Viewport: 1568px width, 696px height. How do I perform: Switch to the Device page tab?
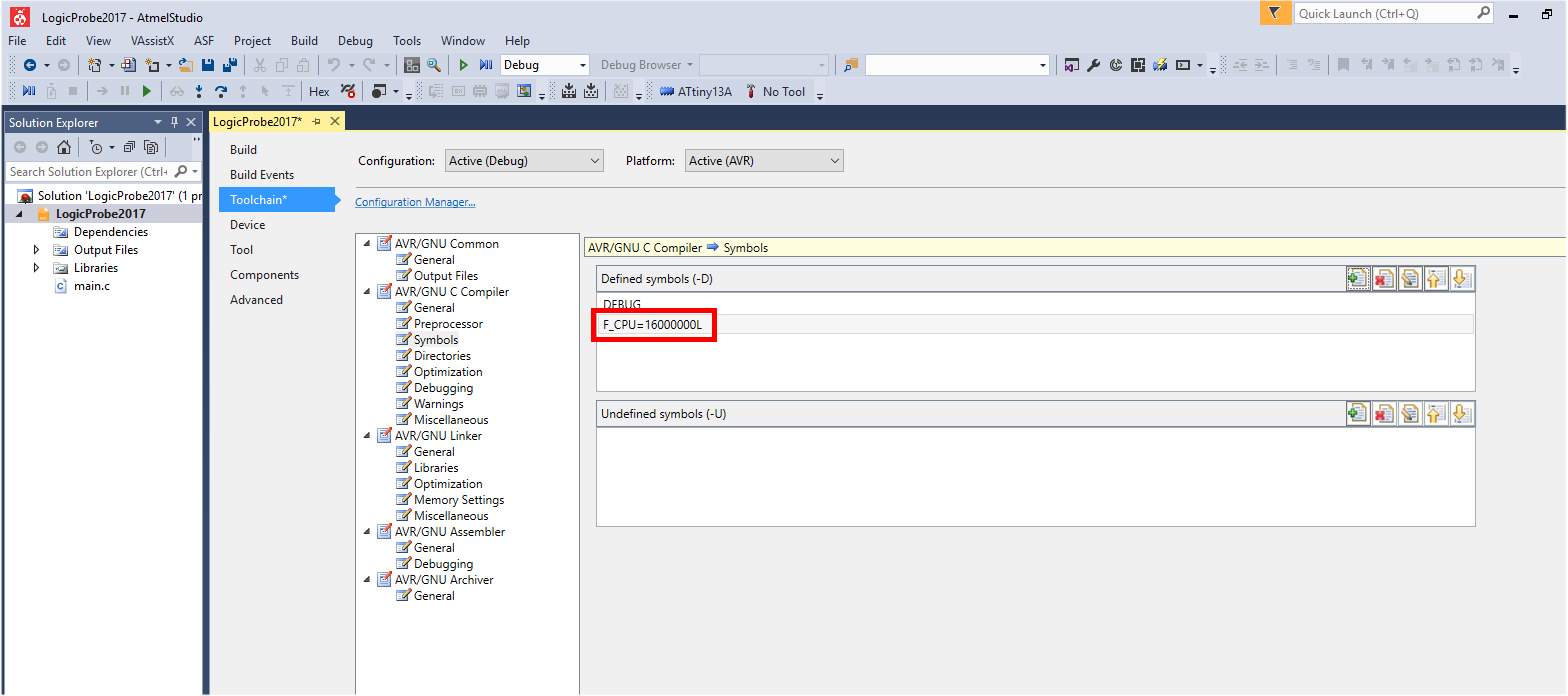pos(248,225)
